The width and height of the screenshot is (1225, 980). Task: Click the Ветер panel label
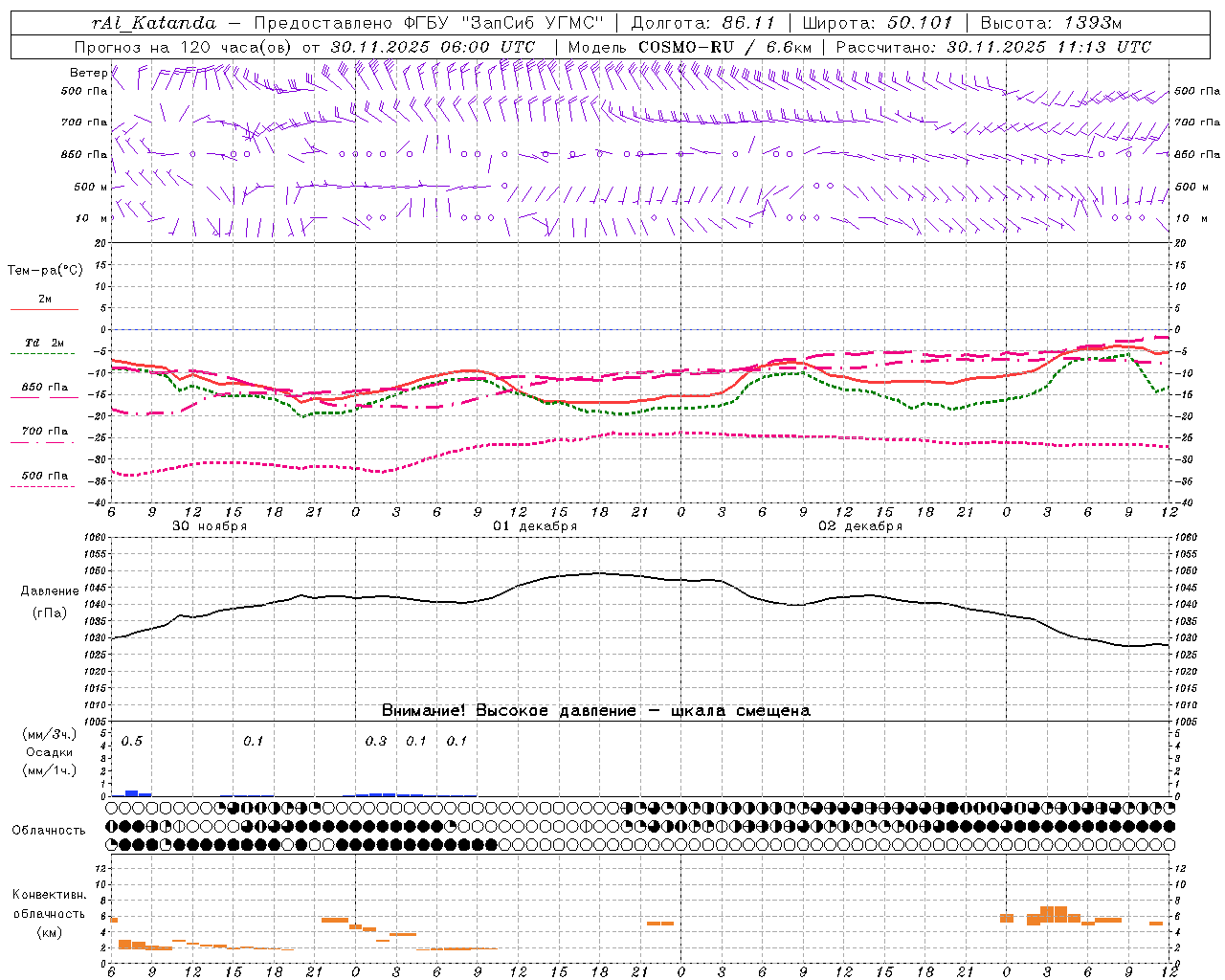tap(89, 73)
